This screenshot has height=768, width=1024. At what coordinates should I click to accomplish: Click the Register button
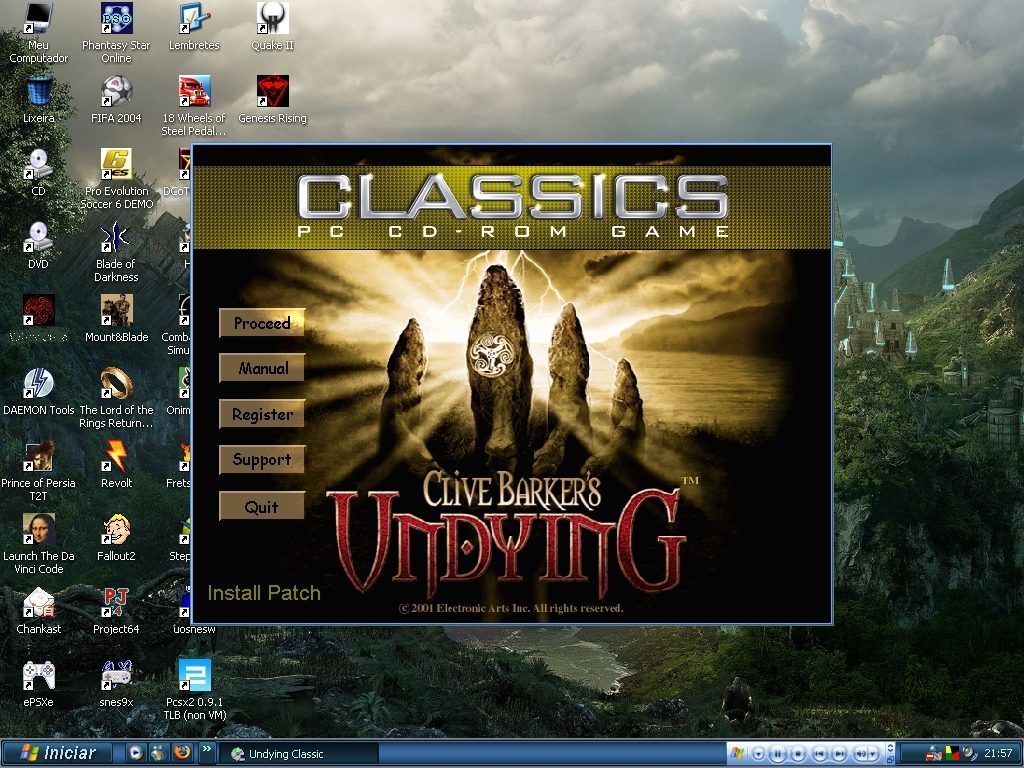pos(262,414)
